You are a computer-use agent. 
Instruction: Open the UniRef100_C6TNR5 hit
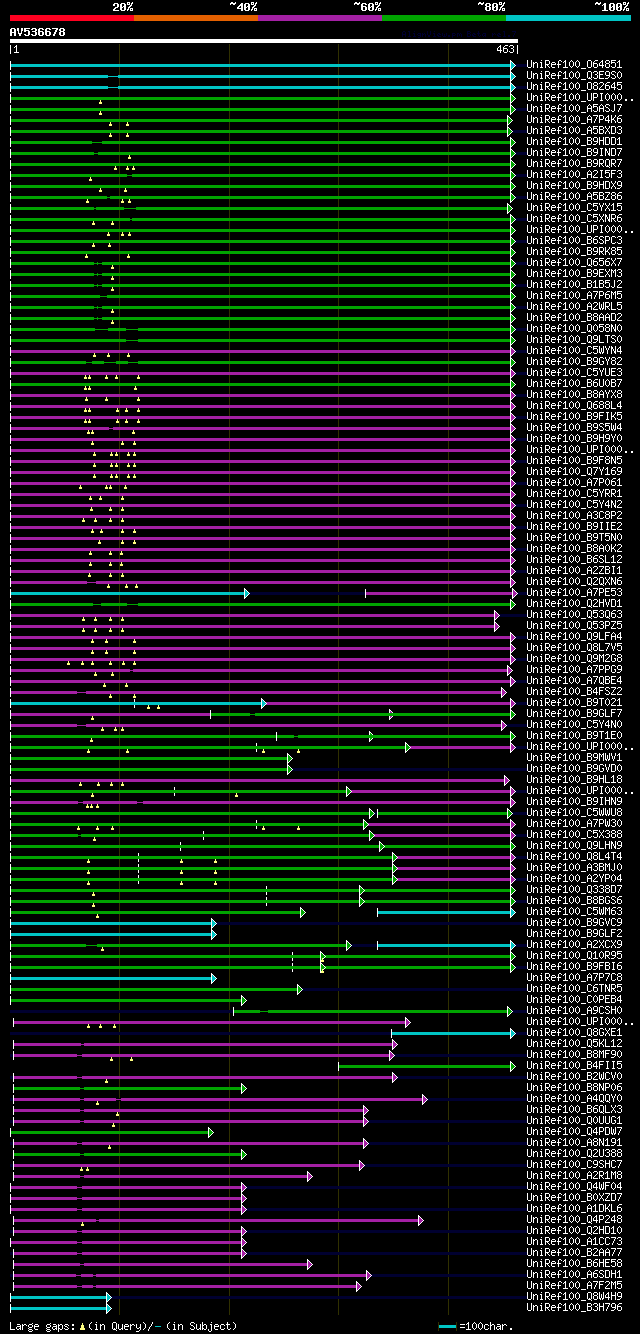point(575,988)
